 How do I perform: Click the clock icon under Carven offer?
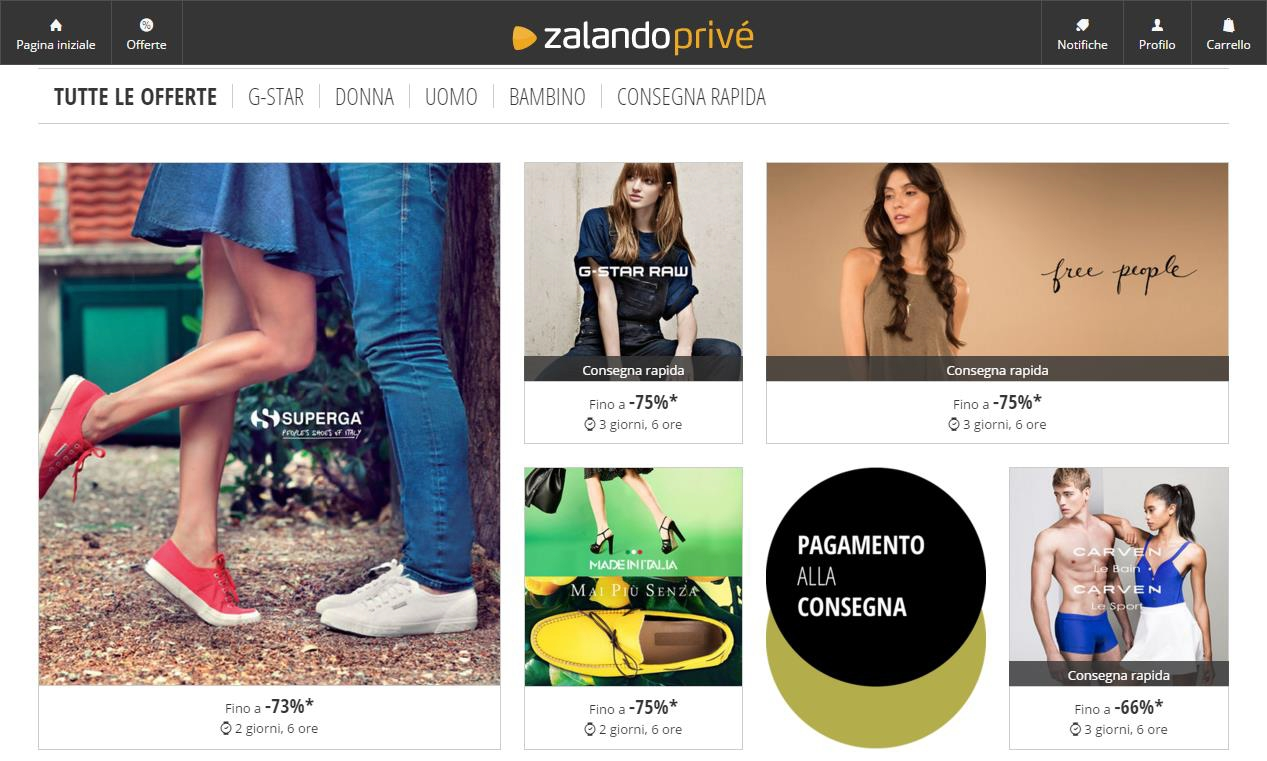pos(1075,730)
